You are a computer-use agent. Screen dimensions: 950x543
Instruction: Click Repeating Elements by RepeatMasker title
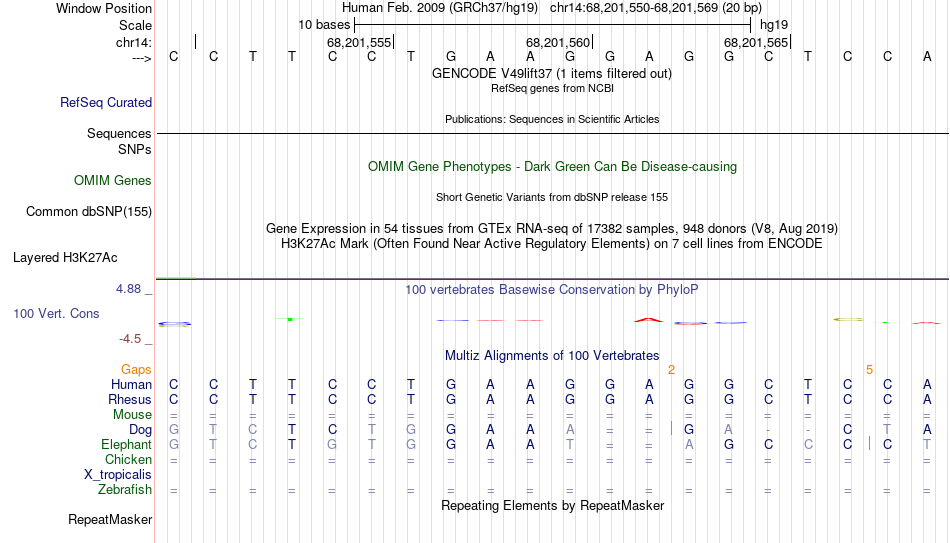552,505
